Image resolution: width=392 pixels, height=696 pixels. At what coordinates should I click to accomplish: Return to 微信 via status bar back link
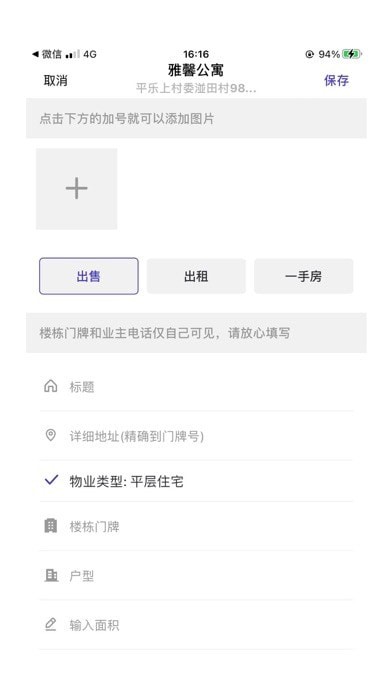[x=47, y=54]
